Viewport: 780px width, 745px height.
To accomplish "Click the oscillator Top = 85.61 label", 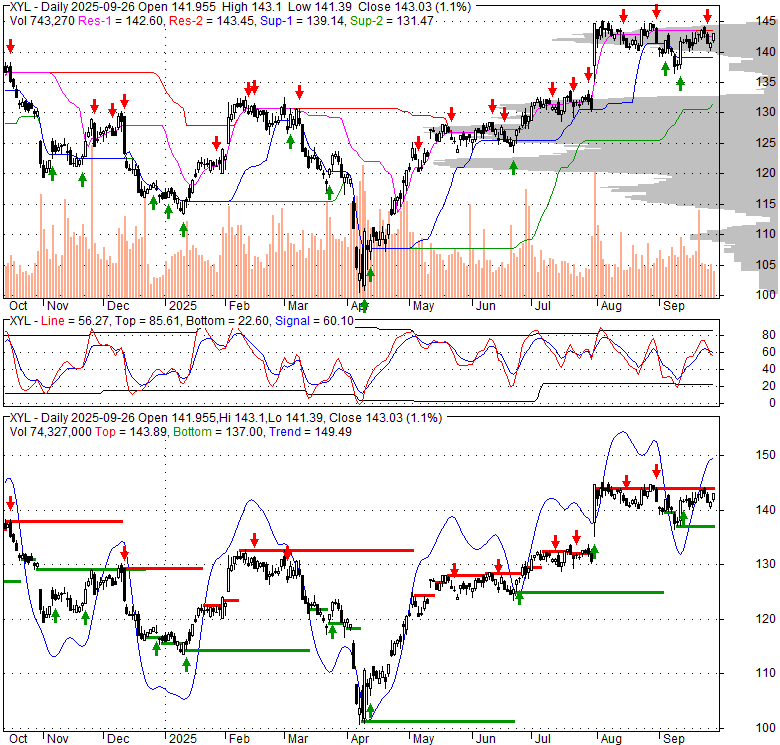I will point(147,321).
